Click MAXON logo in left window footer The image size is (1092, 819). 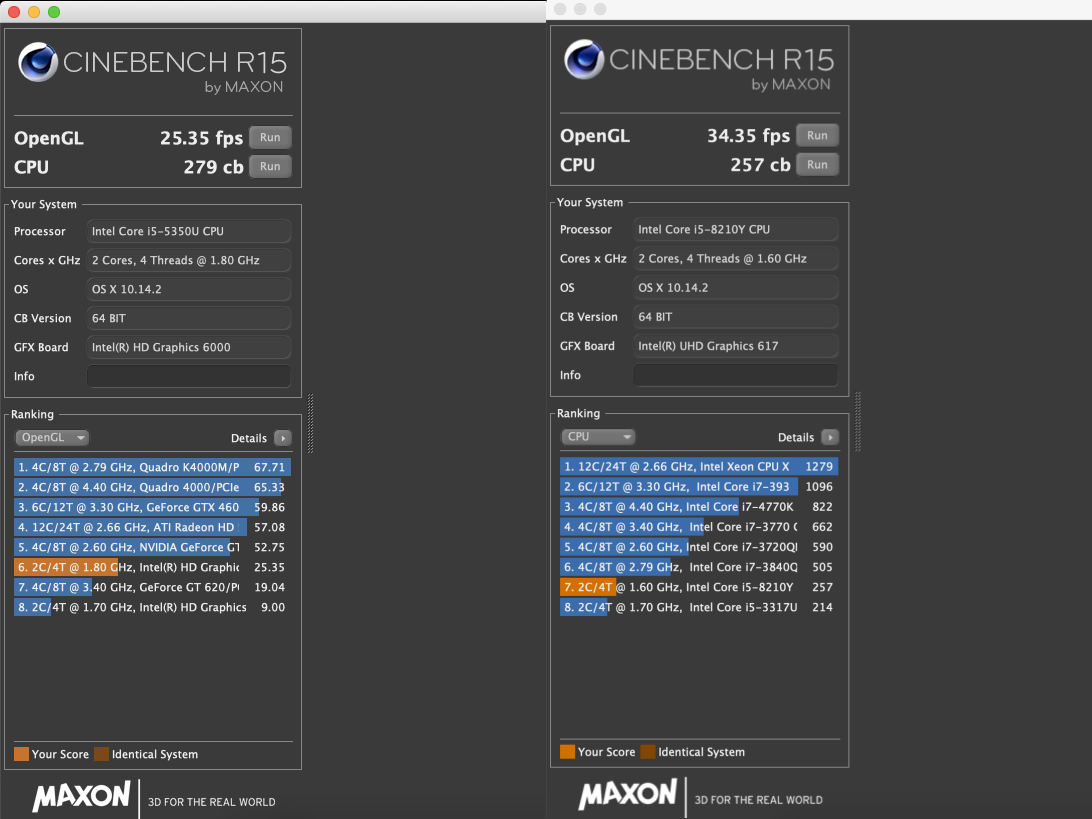tap(81, 797)
